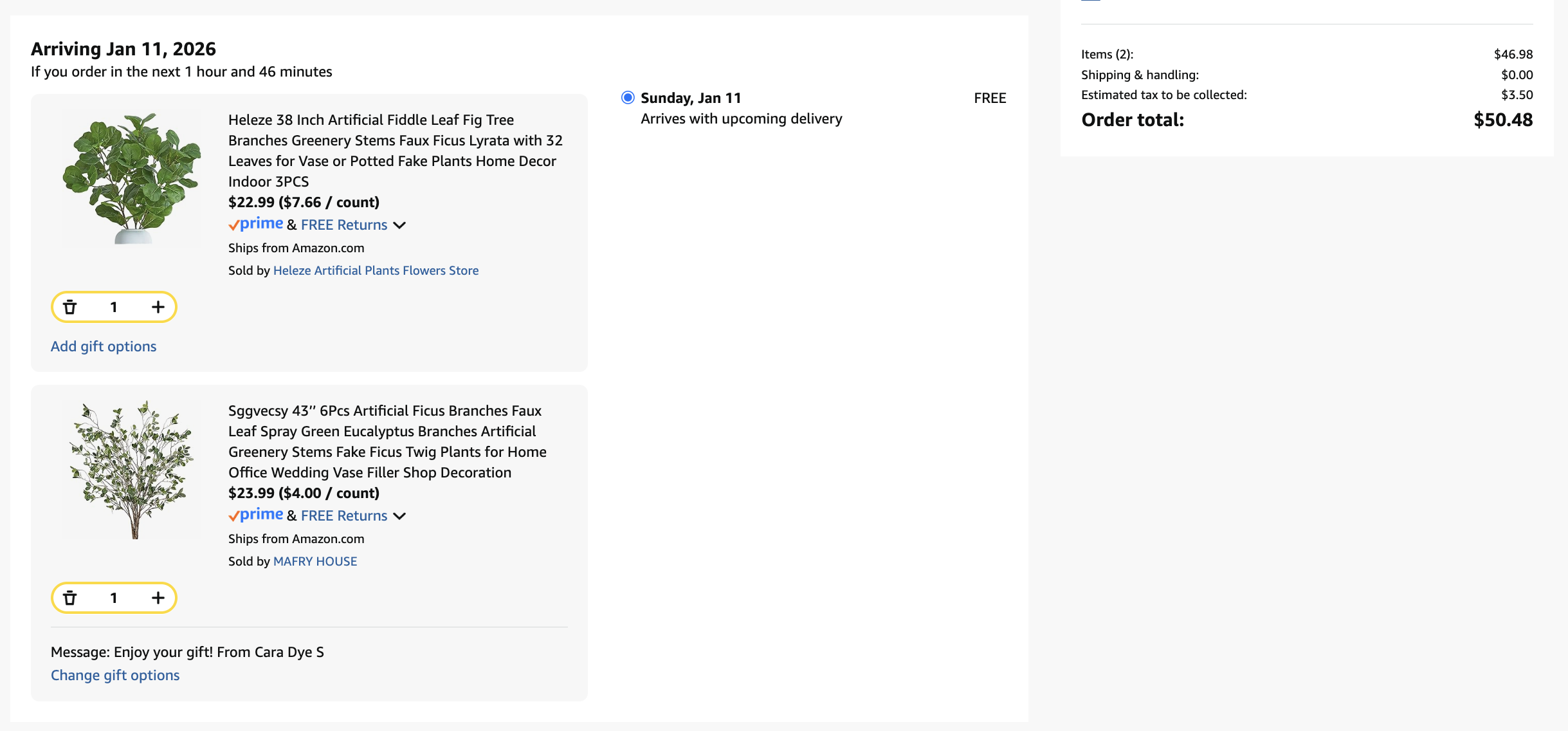Click quantity number of Heleze item
This screenshot has width=1568, height=731.
click(x=114, y=307)
